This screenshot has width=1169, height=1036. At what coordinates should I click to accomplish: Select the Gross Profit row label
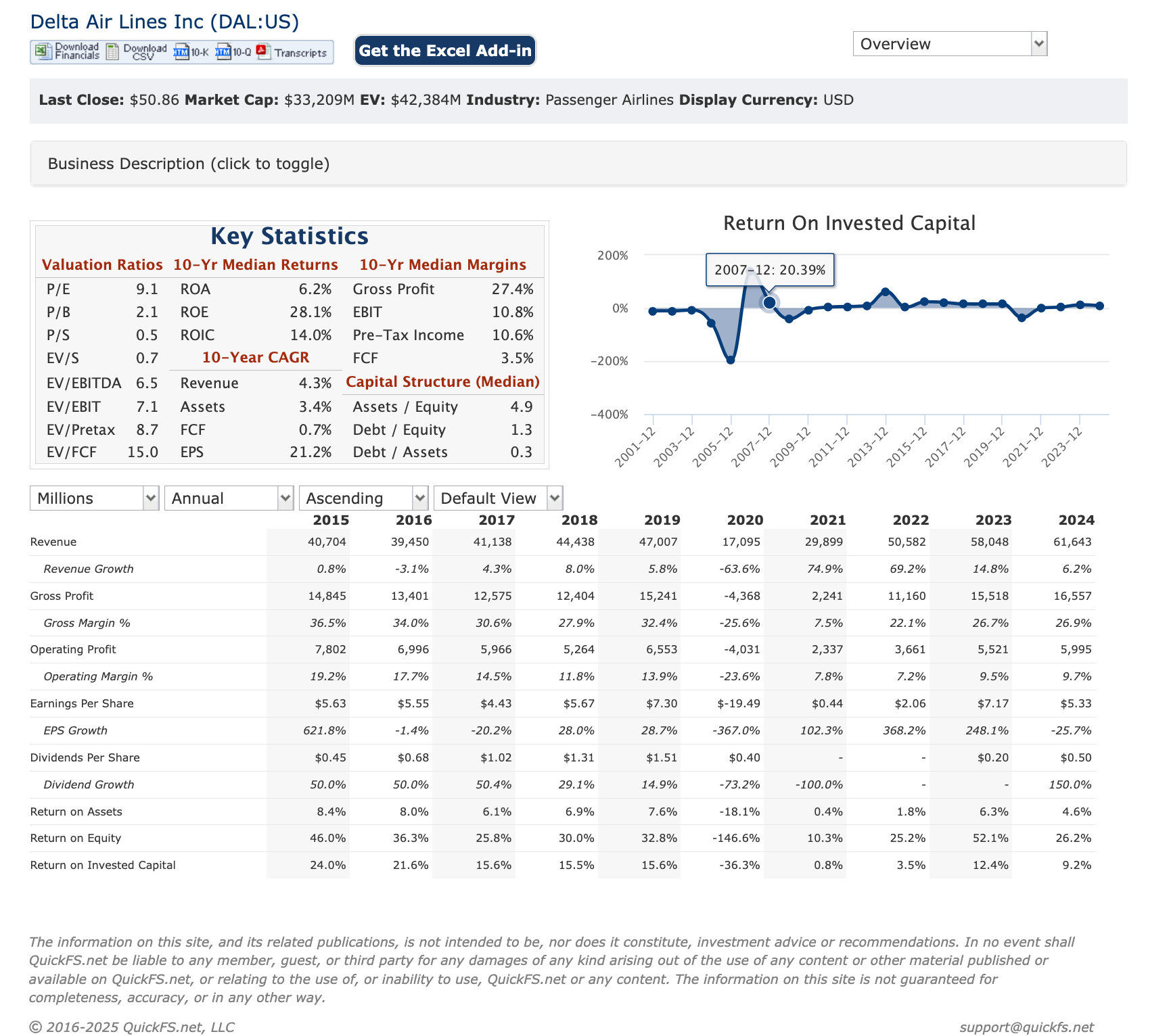coord(62,596)
